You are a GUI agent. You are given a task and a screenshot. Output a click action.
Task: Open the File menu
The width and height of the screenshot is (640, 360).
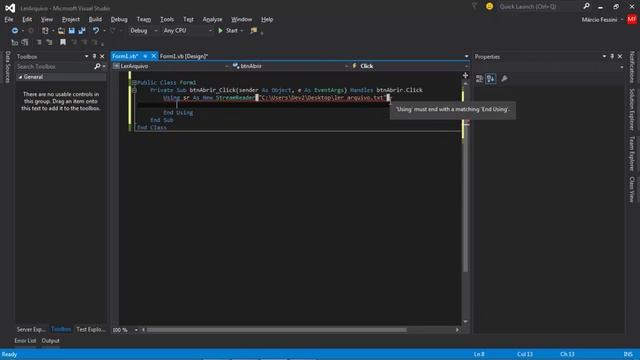9,19
